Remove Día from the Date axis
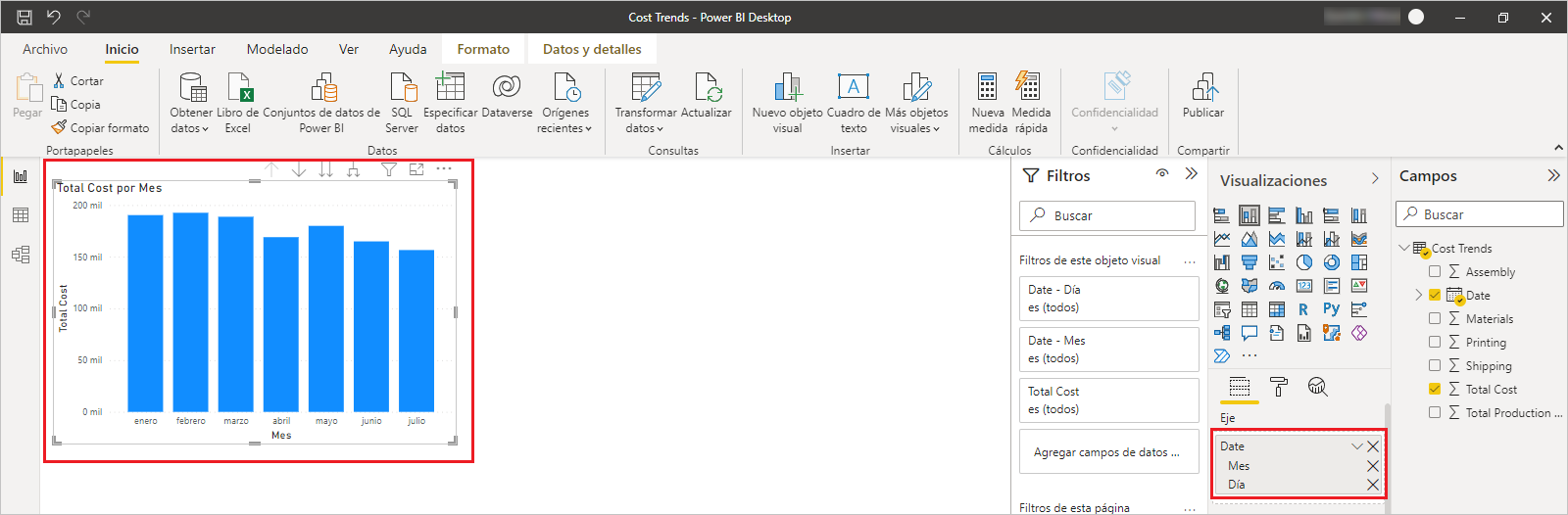Viewport: 1568px width, 515px height. [x=1373, y=485]
